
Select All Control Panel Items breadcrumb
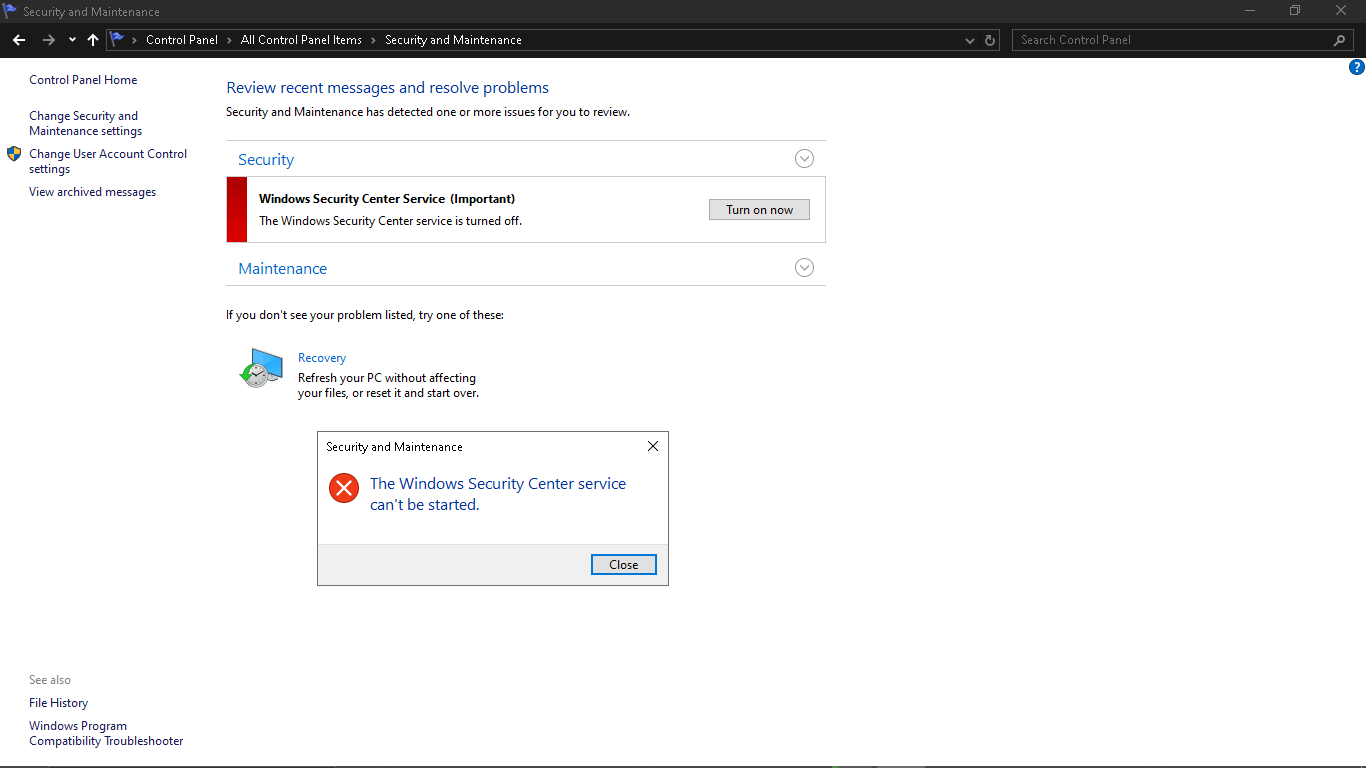tap(301, 40)
